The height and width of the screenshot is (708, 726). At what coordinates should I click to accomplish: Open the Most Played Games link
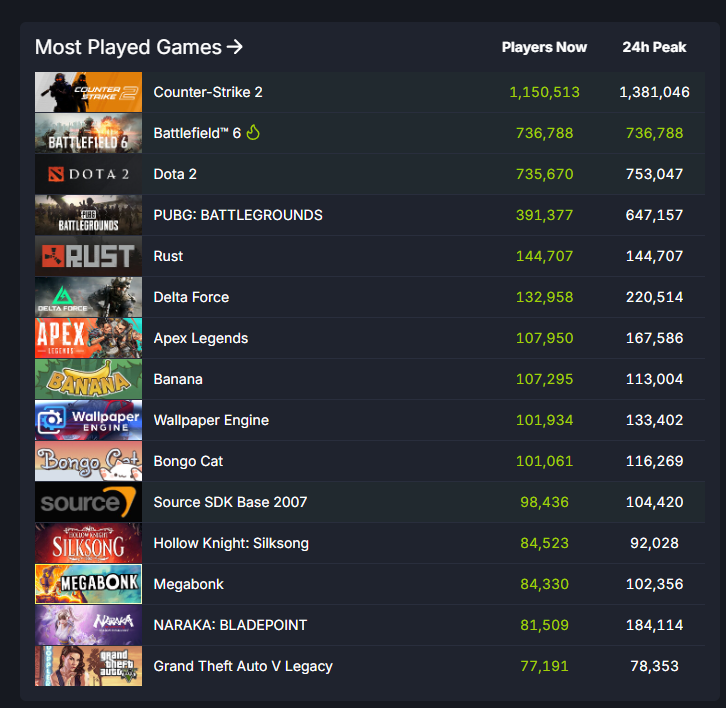(138, 47)
